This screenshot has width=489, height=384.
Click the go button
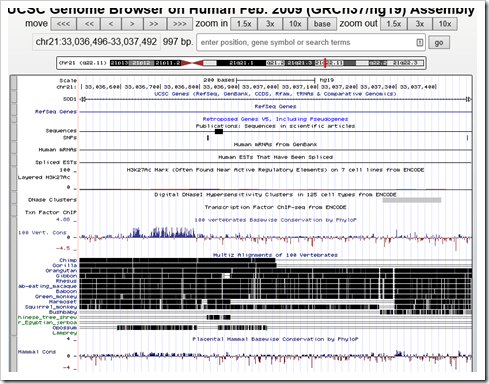(439, 43)
